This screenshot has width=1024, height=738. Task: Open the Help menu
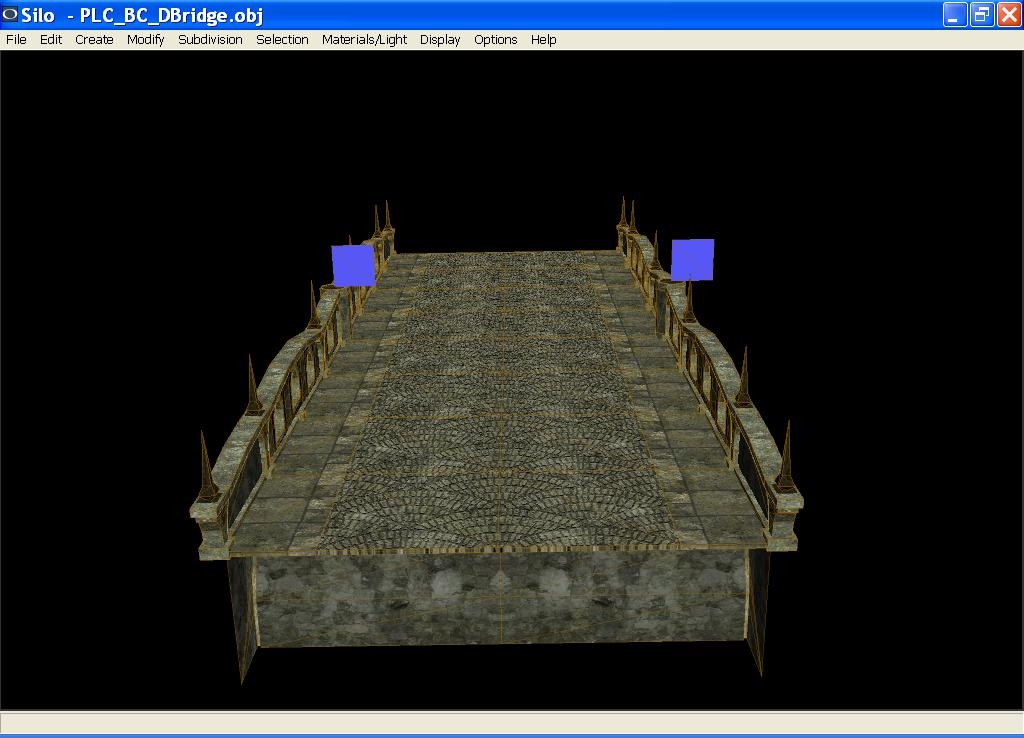(x=543, y=40)
